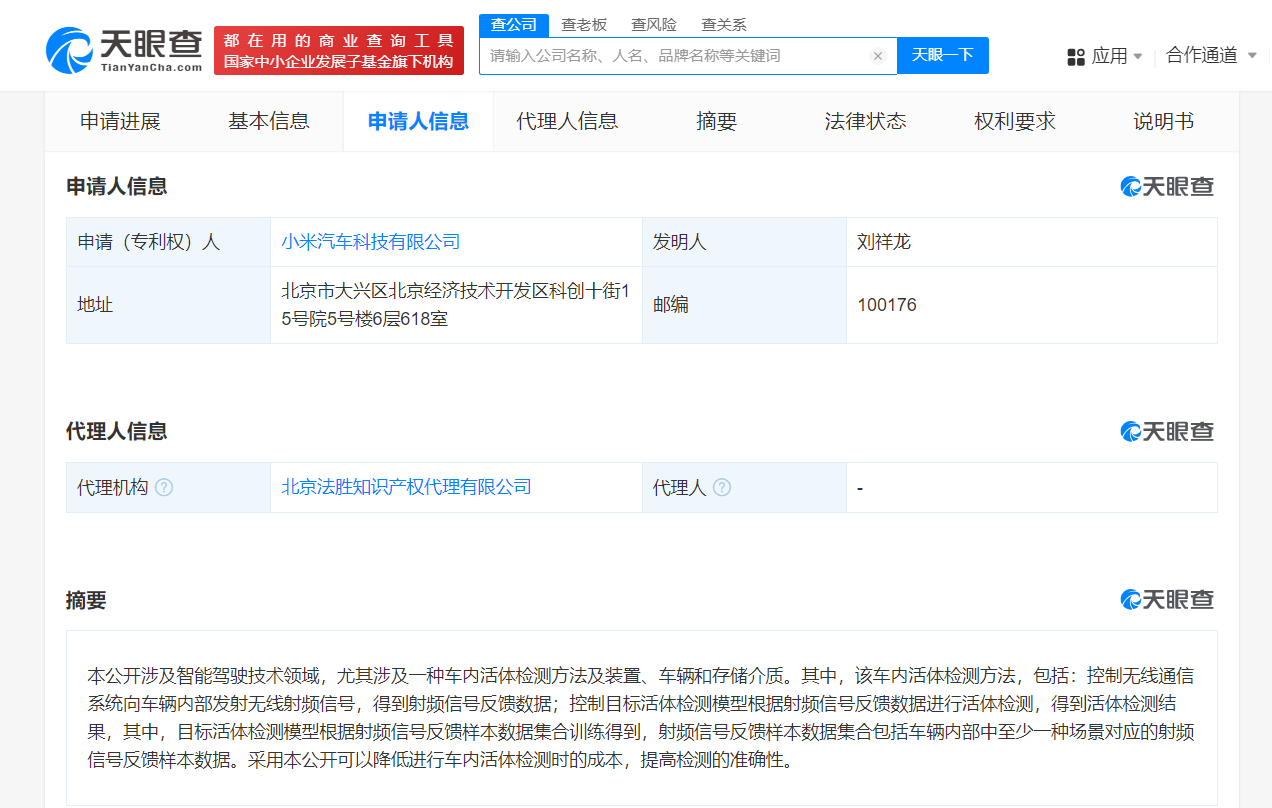Open the 说明书 tab

pyautogui.click(x=1164, y=121)
